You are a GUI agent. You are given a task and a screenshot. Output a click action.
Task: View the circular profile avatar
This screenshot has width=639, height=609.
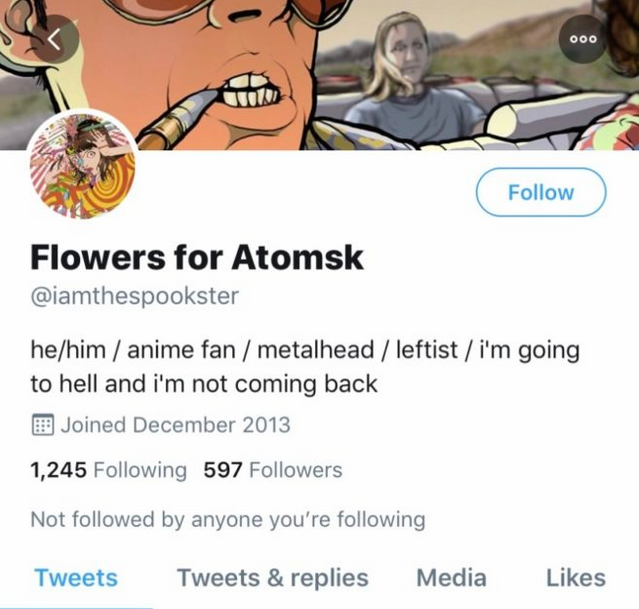[84, 166]
